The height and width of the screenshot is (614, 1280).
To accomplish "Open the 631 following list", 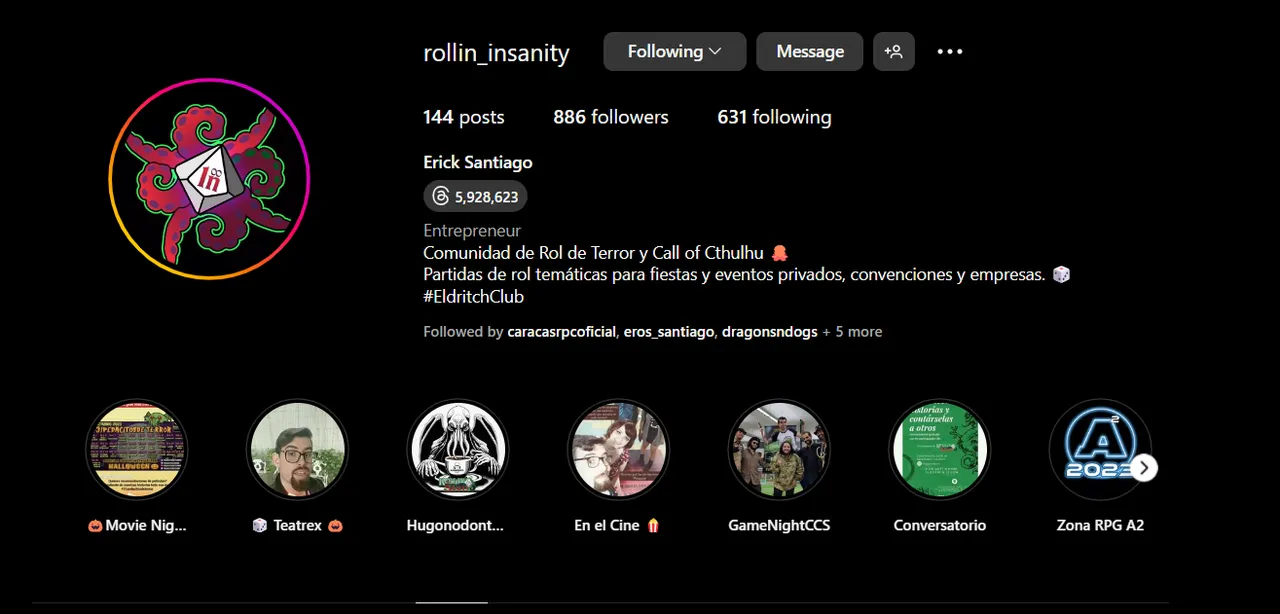I will click(774, 117).
